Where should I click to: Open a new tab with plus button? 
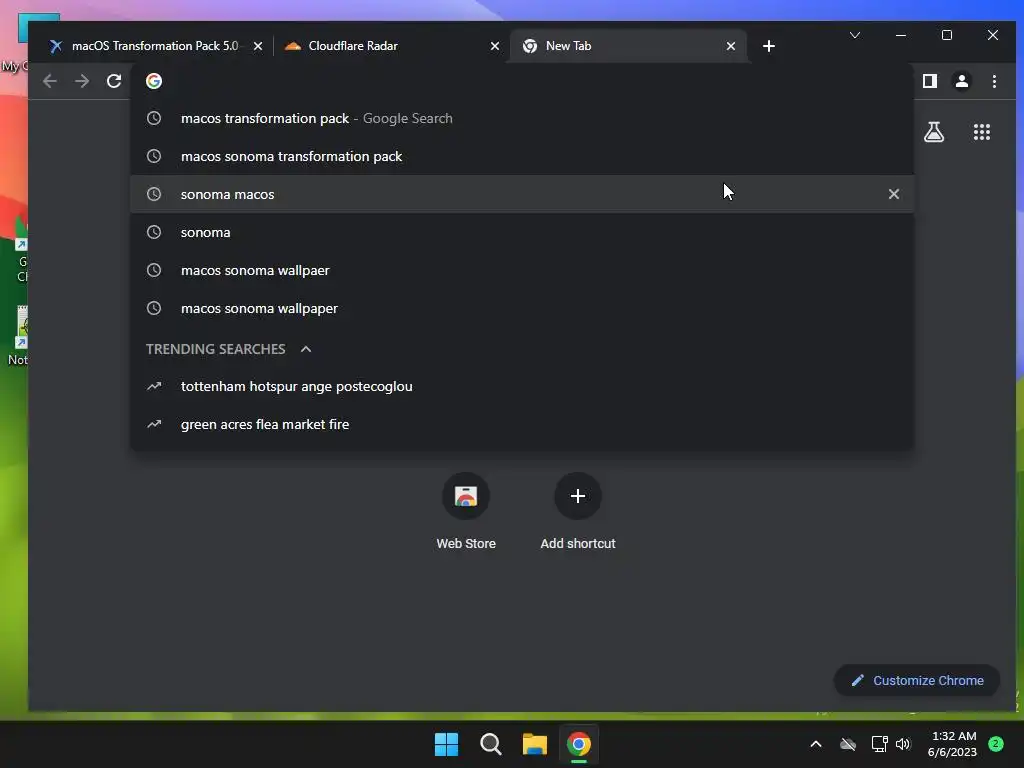pyautogui.click(x=769, y=46)
